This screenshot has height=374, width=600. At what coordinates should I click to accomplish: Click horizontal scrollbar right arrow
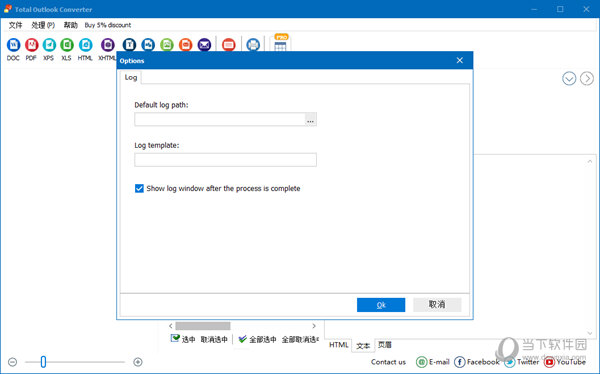(314, 326)
